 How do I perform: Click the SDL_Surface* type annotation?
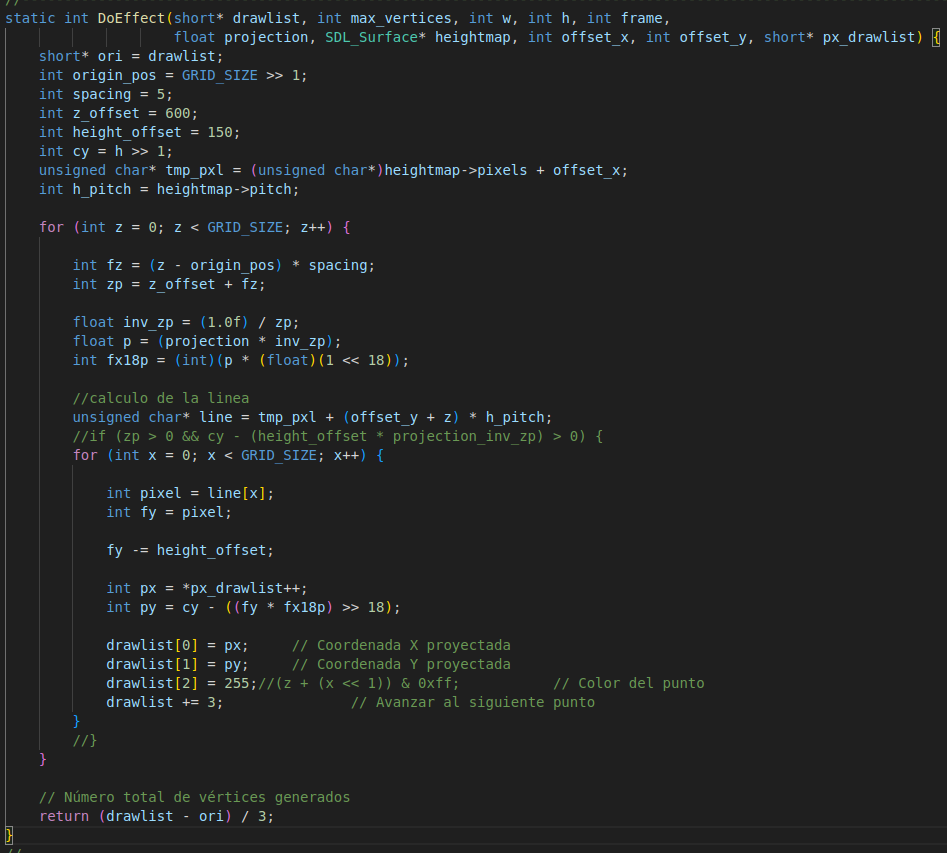(370, 36)
